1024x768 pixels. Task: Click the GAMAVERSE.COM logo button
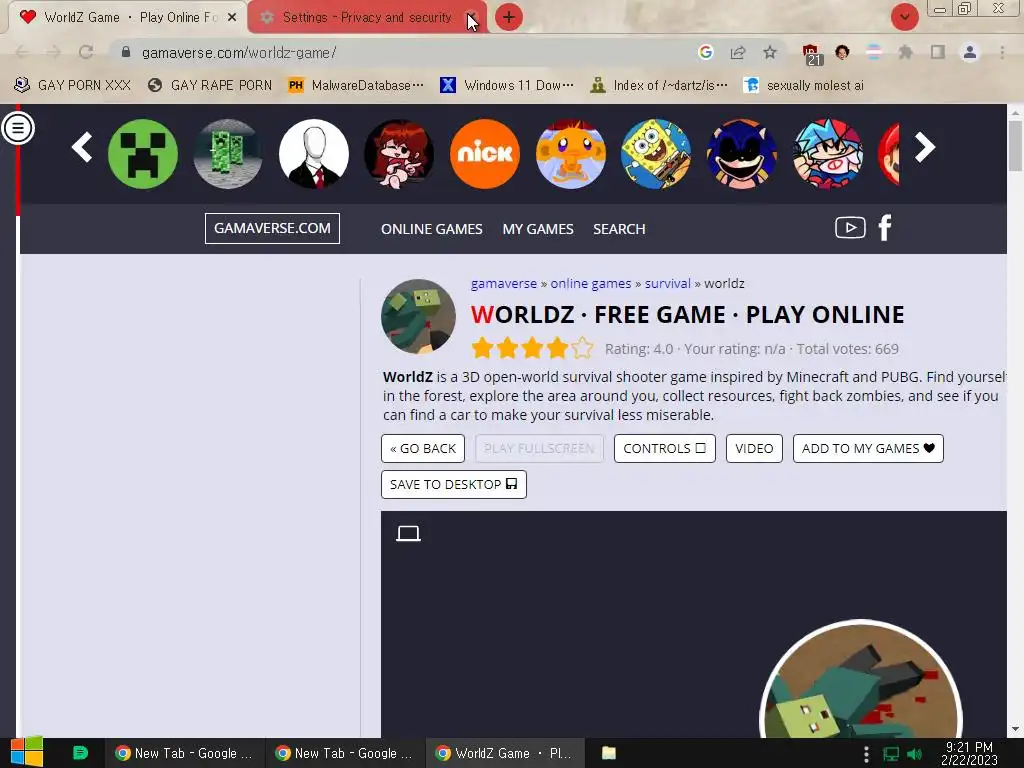(272, 228)
